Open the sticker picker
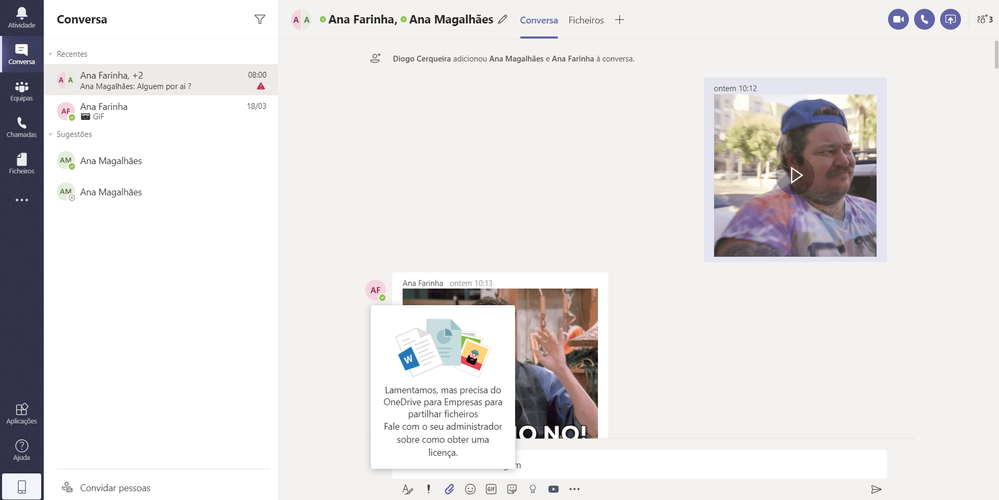Image resolution: width=999 pixels, height=500 pixels. tap(512, 489)
